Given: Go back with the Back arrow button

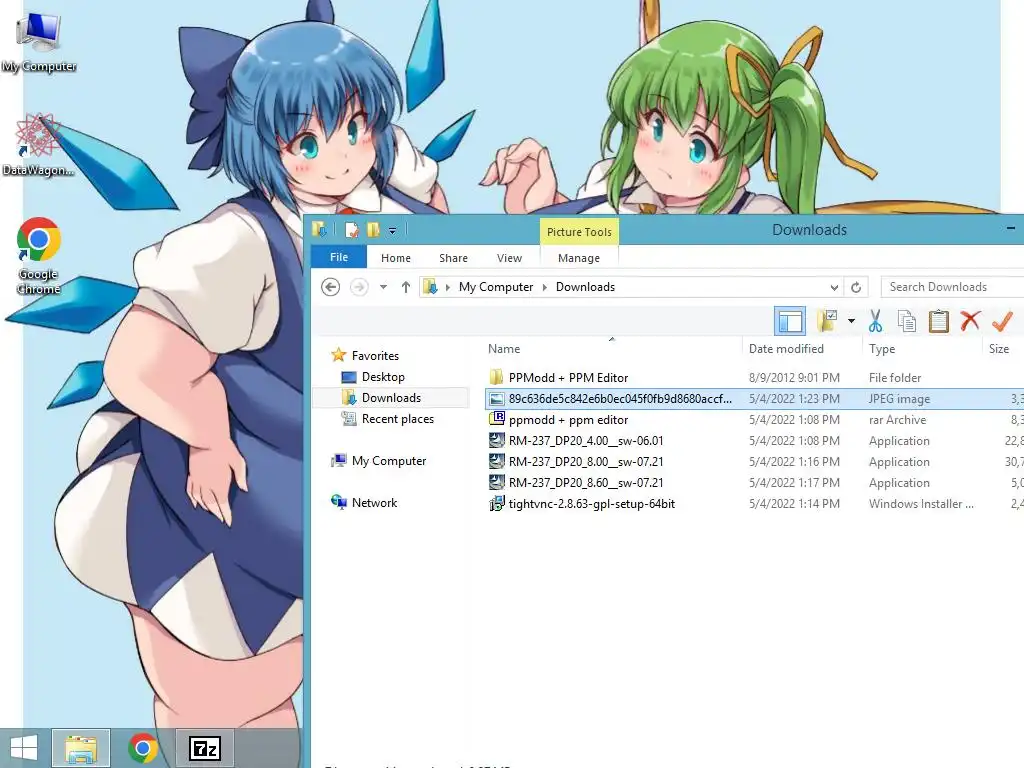Looking at the screenshot, I should pyautogui.click(x=330, y=287).
